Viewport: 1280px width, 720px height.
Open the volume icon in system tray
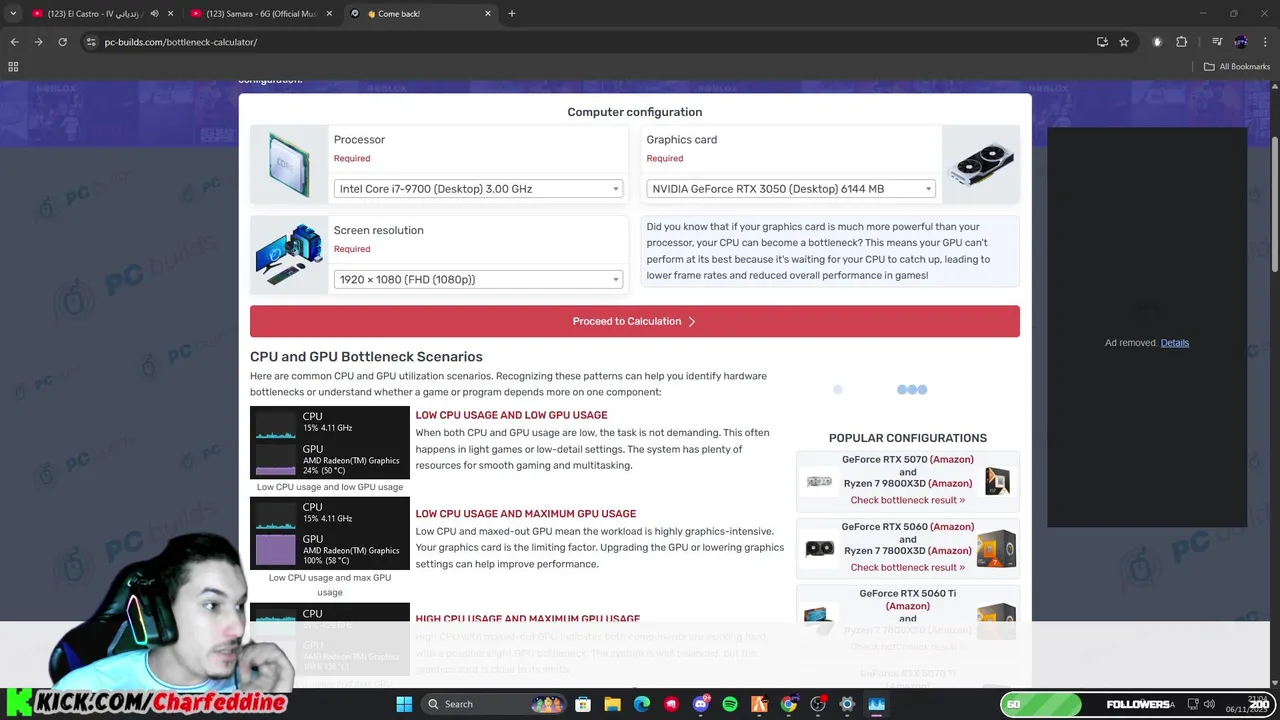(1209, 704)
